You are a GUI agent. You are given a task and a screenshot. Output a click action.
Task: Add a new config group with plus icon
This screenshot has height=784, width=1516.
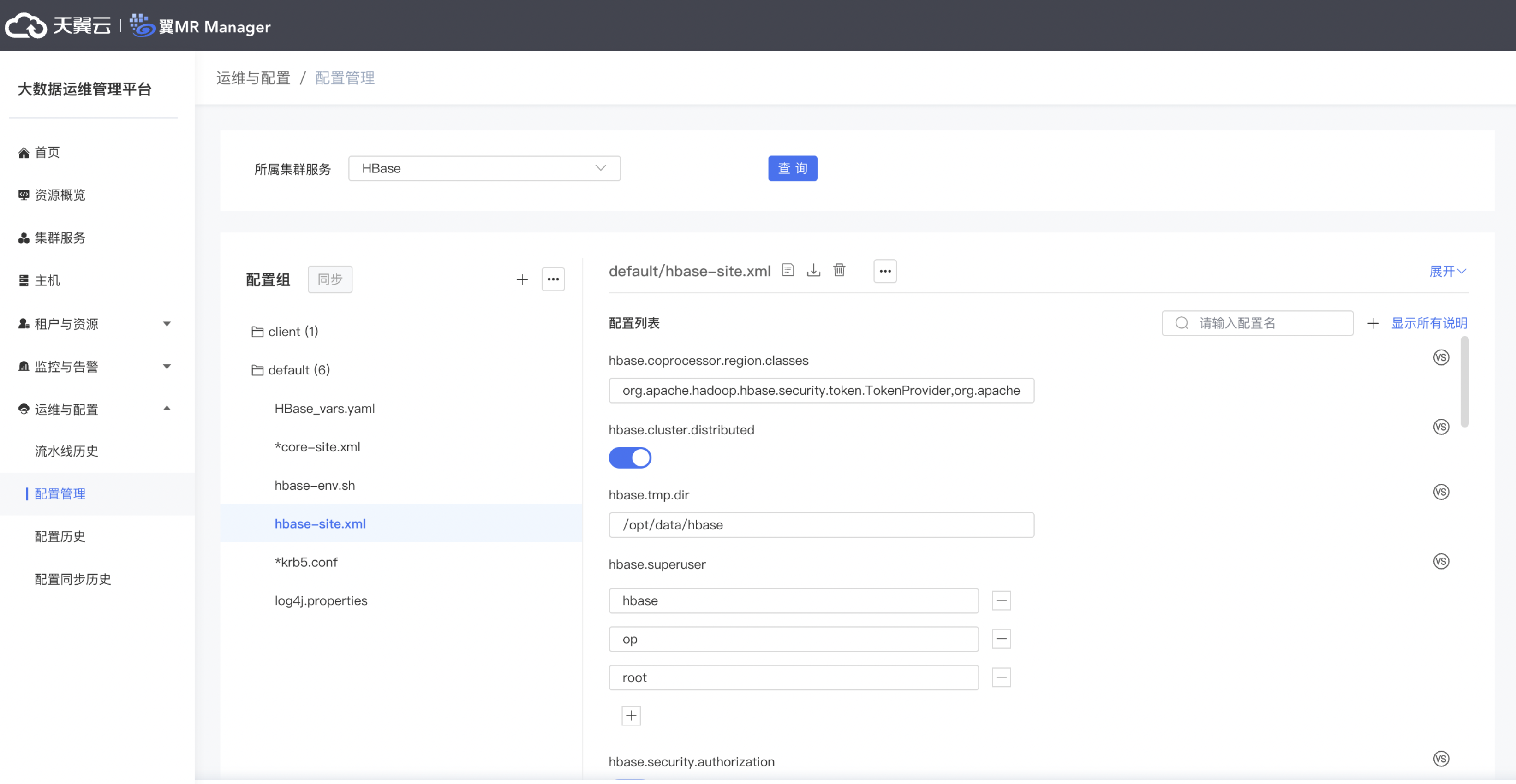pyautogui.click(x=521, y=279)
